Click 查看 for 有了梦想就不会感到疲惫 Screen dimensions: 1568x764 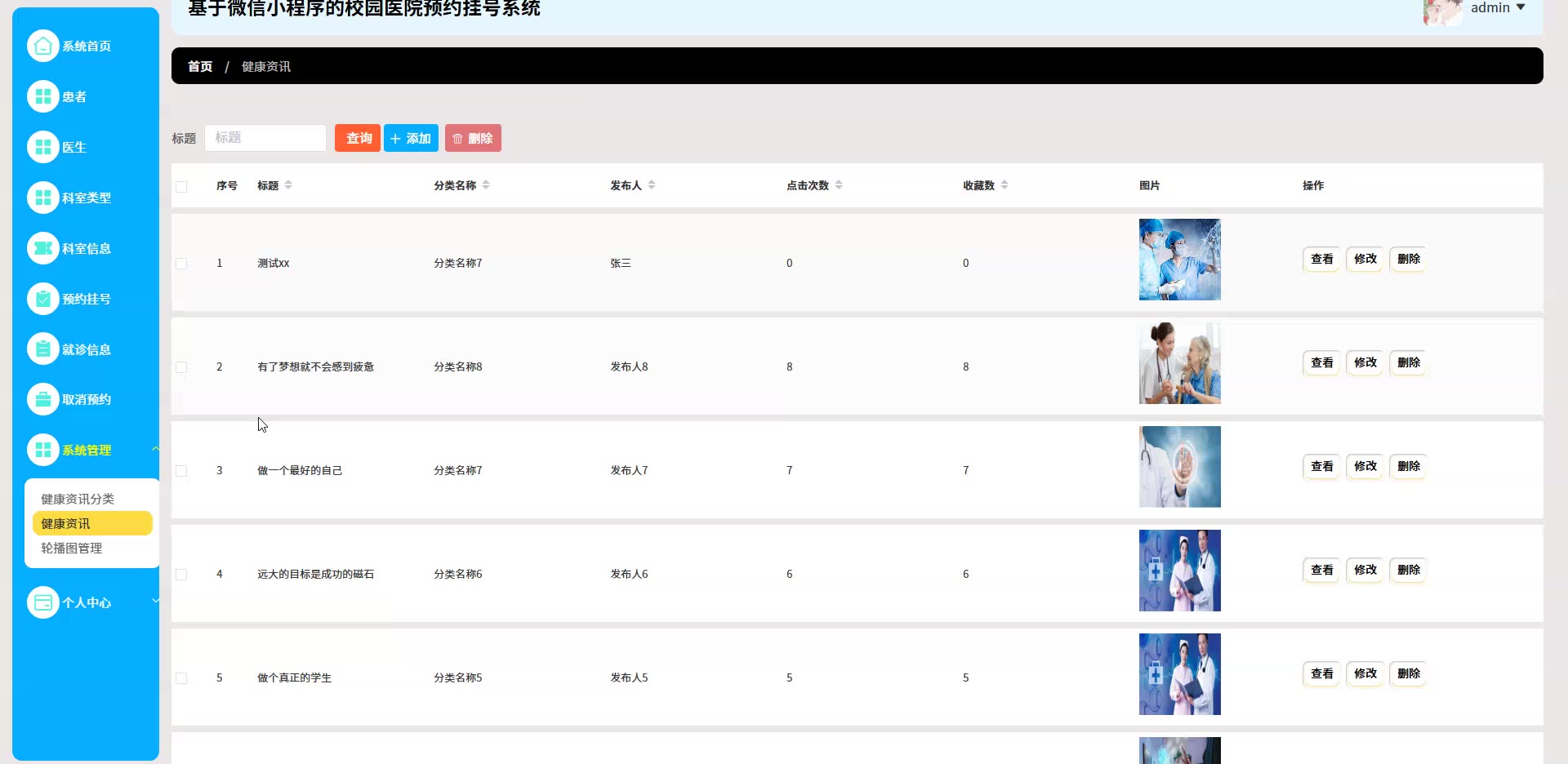(x=1321, y=362)
